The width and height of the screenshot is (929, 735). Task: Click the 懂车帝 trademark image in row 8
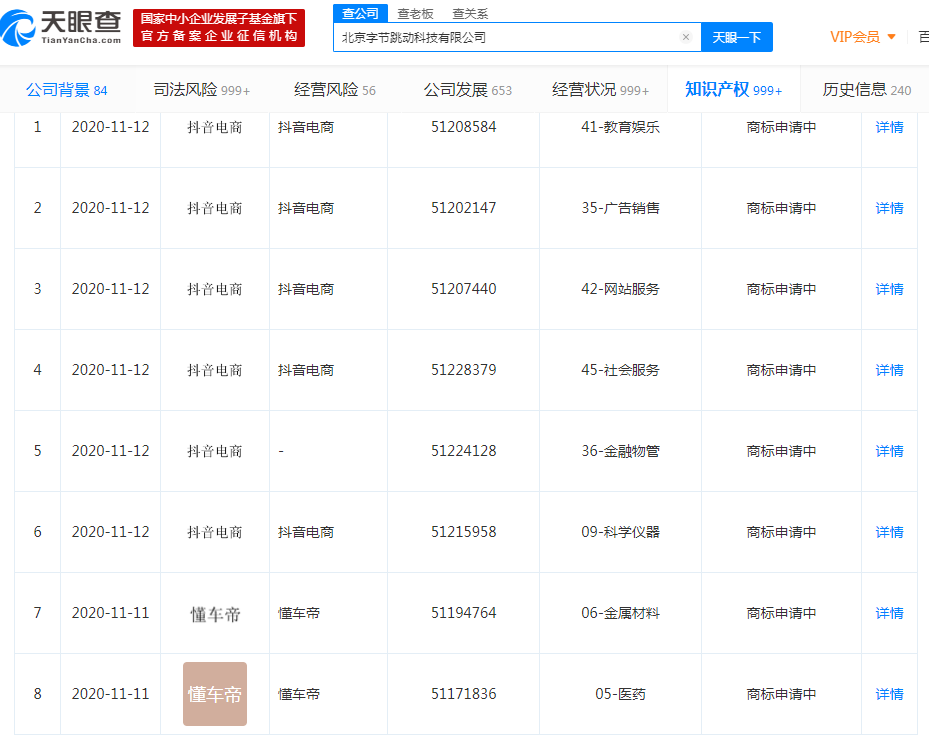(214, 693)
